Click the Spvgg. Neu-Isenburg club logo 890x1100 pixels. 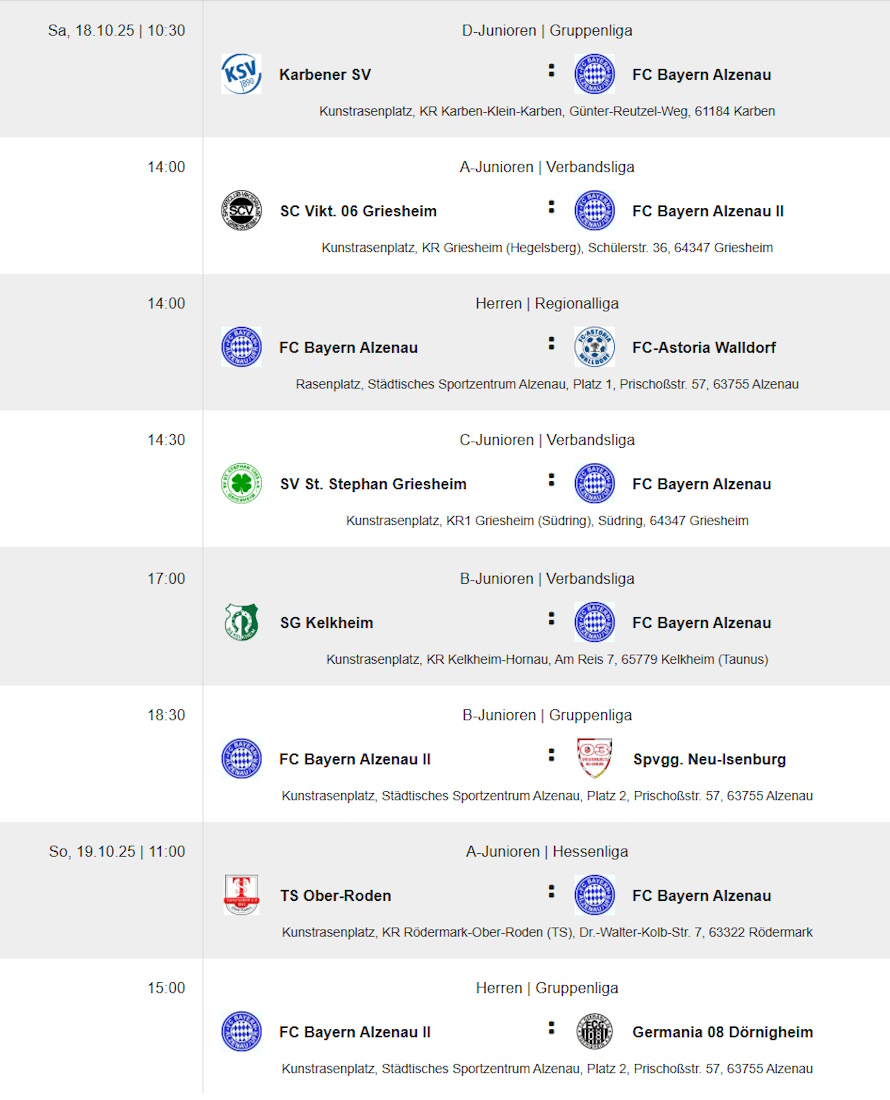tap(594, 759)
